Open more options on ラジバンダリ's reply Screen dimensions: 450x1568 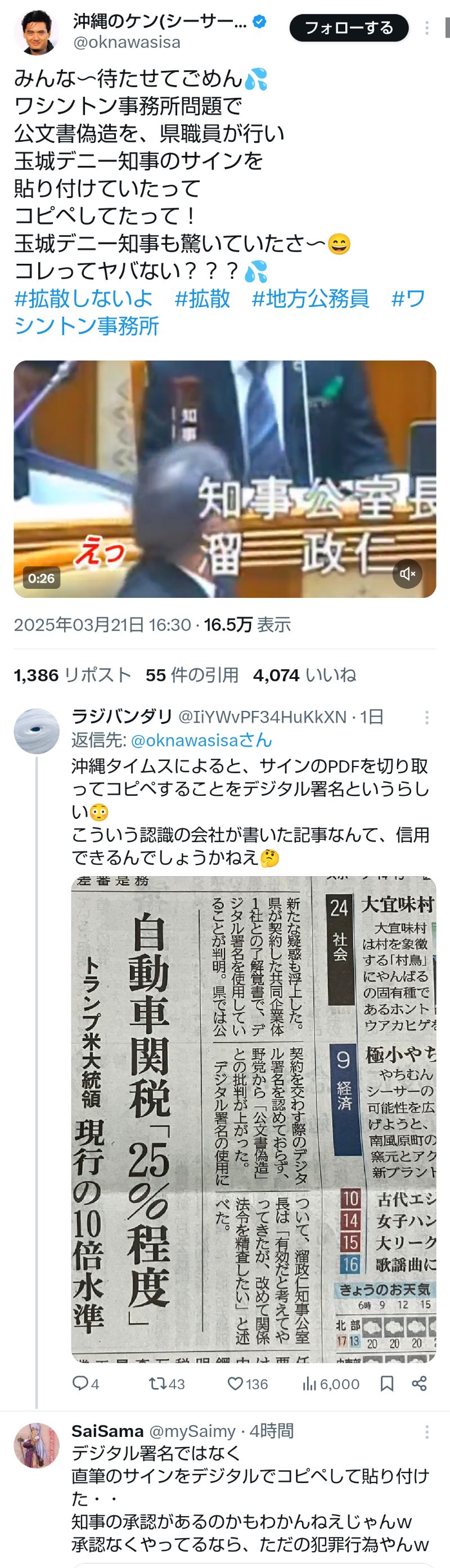coord(427,718)
